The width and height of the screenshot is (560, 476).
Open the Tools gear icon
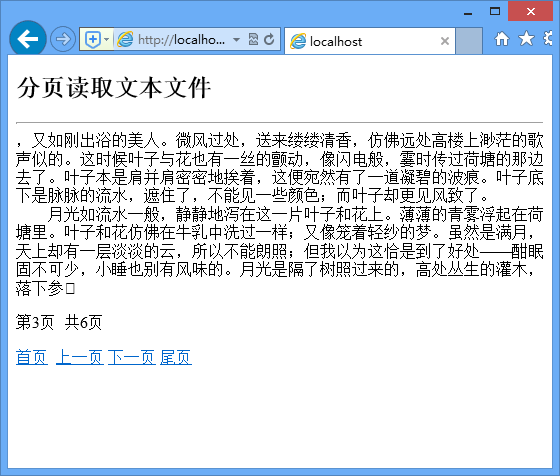pos(549,39)
